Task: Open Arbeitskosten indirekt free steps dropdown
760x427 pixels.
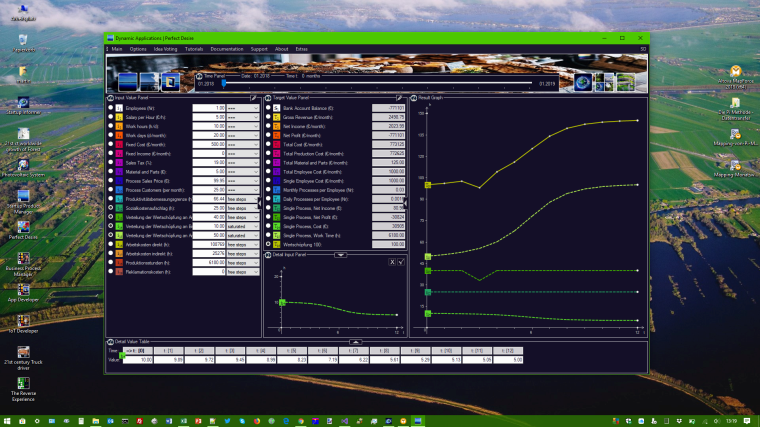Action: (x=243, y=253)
